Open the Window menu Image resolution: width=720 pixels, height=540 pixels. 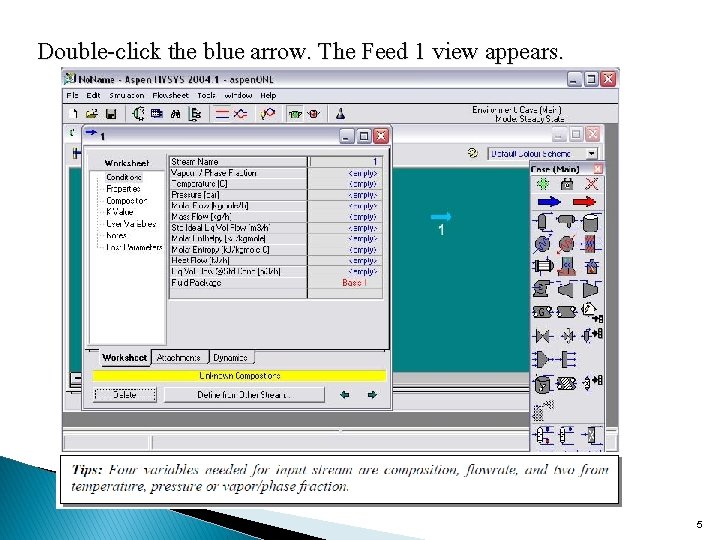pyautogui.click(x=238, y=96)
